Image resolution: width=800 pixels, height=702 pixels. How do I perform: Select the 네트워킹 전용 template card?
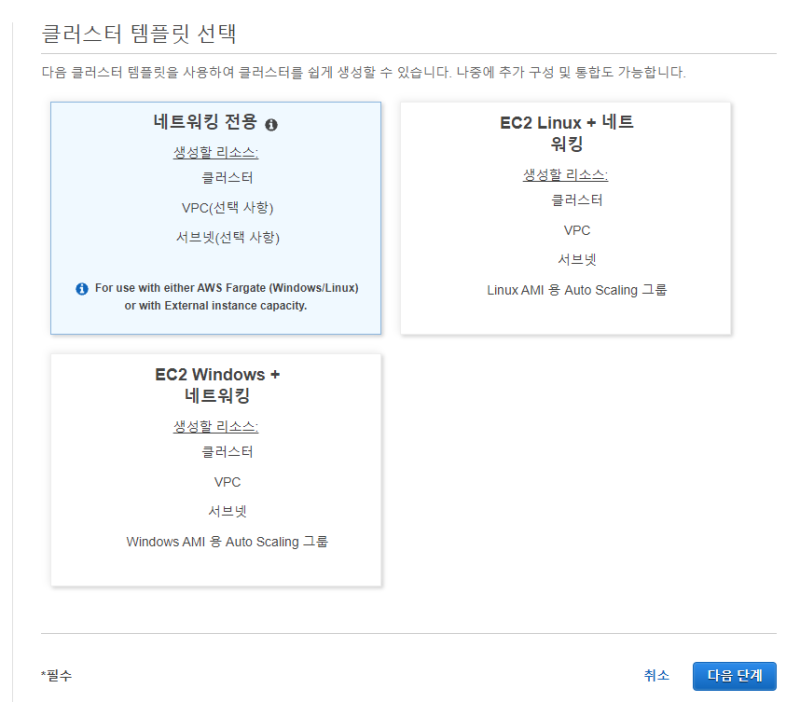point(215,218)
